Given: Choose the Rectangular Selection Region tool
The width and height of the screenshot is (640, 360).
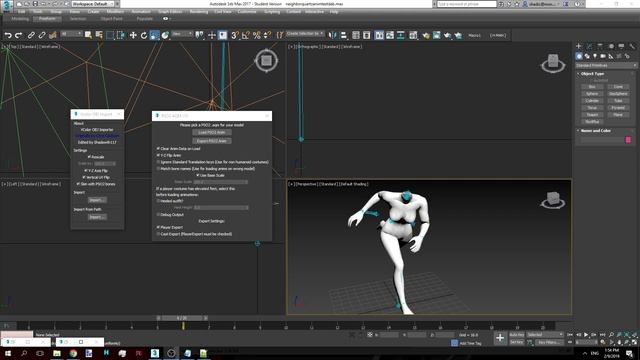Looking at the screenshot, I should [110, 36].
